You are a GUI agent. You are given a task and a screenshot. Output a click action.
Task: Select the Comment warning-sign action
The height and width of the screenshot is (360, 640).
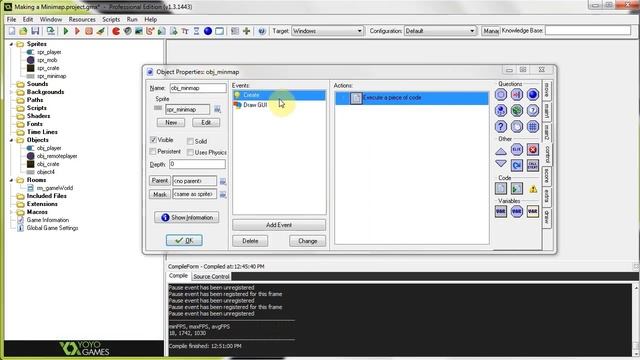click(533, 189)
